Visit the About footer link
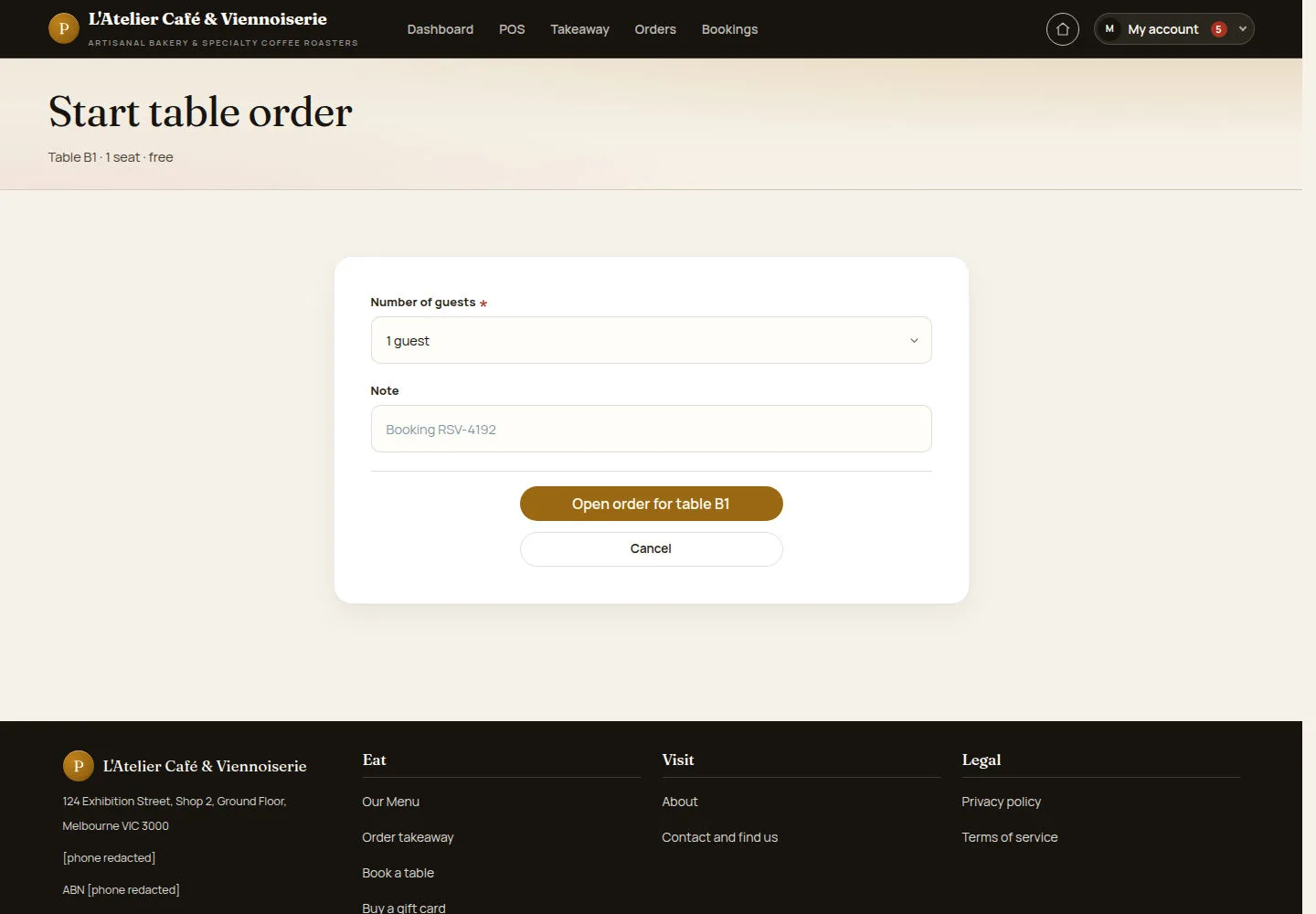Viewport: 1316px width, 914px height. tap(679, 802)
